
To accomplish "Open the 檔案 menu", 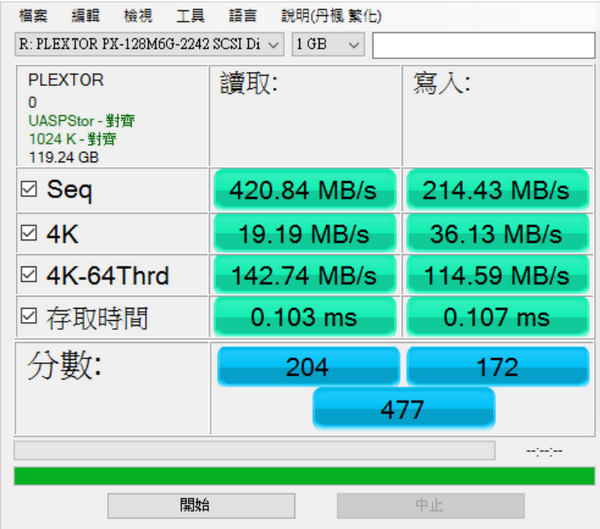I will point(33,16).
